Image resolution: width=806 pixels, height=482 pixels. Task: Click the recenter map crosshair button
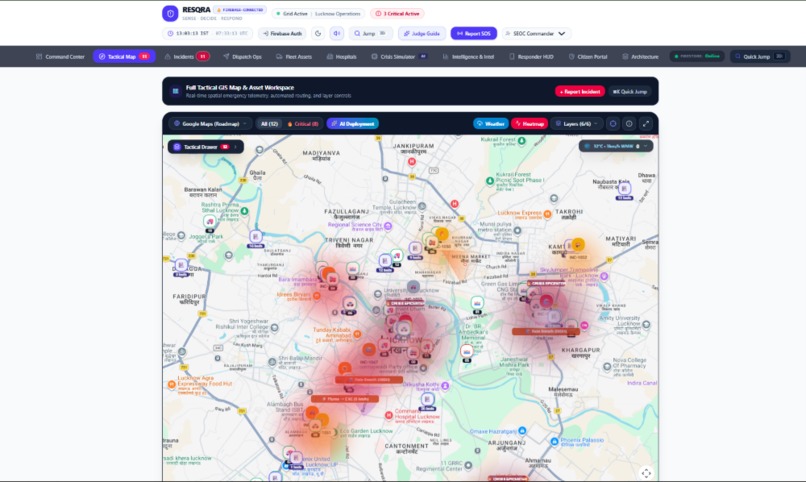tap(646, 473)
